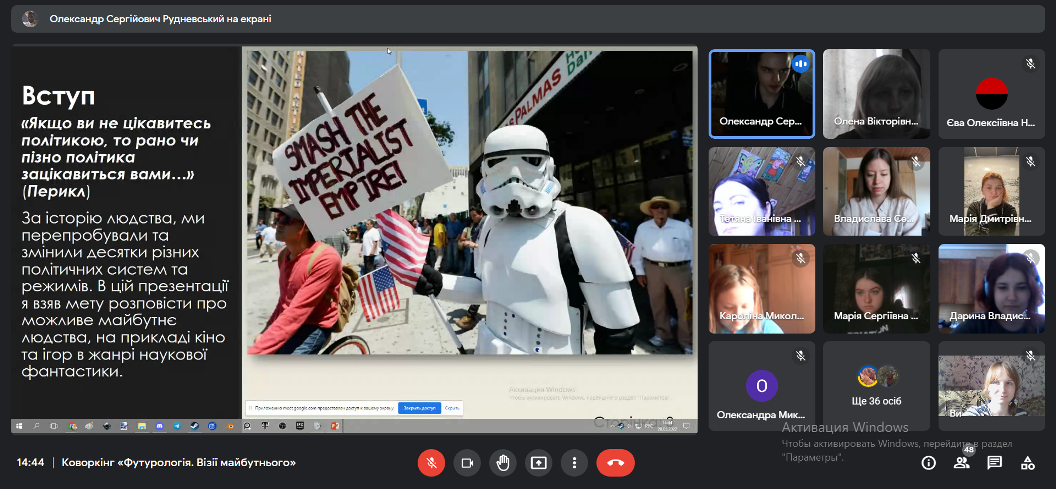Click the shared presentation slide image
Screen dimensions: 1056x489
point(469,202)
